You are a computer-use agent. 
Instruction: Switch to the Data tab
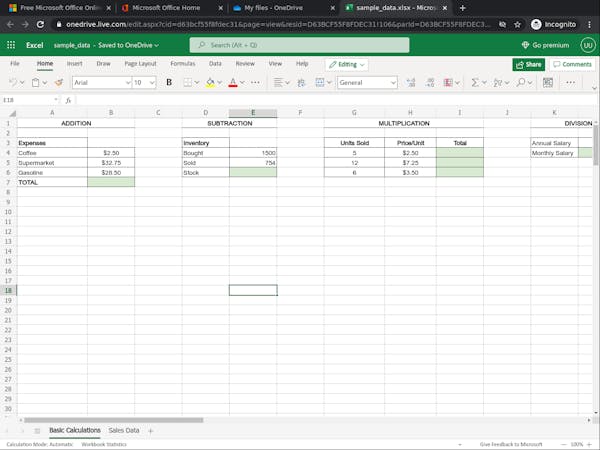[215, 64]
